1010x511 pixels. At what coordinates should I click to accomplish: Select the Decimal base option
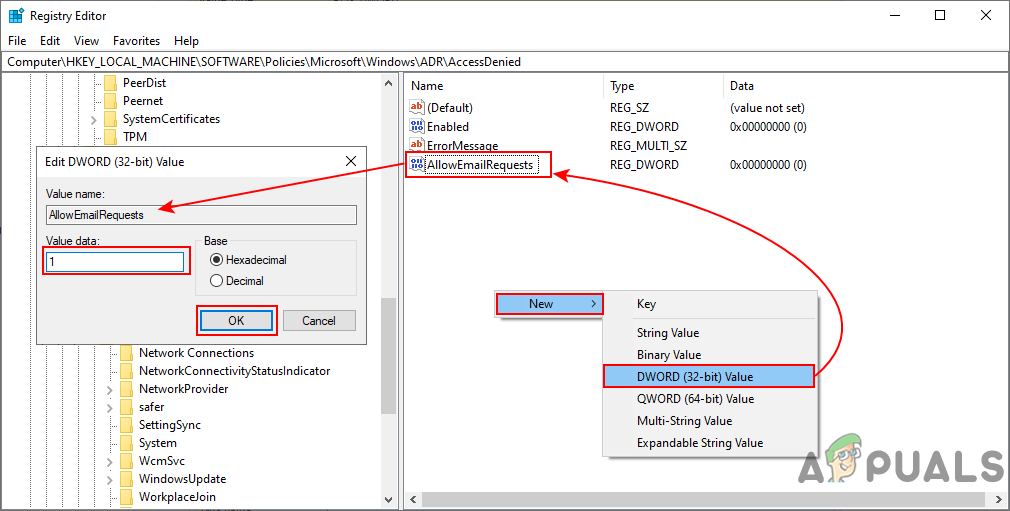point(216,281)
